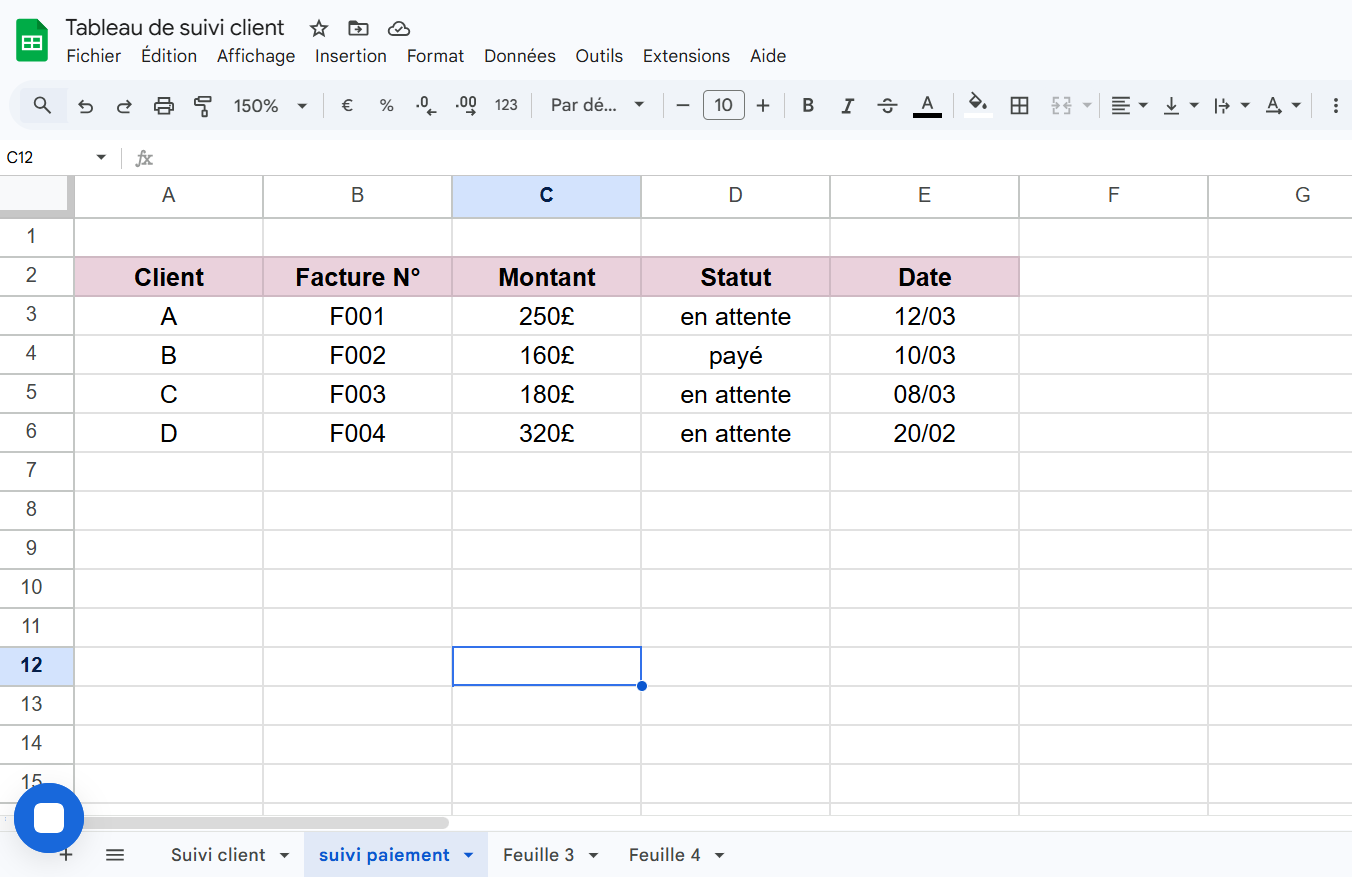This screenshot has width=1352, height=877.
Task: Select the paint format roller tool
Action: [x=203, y=106]
